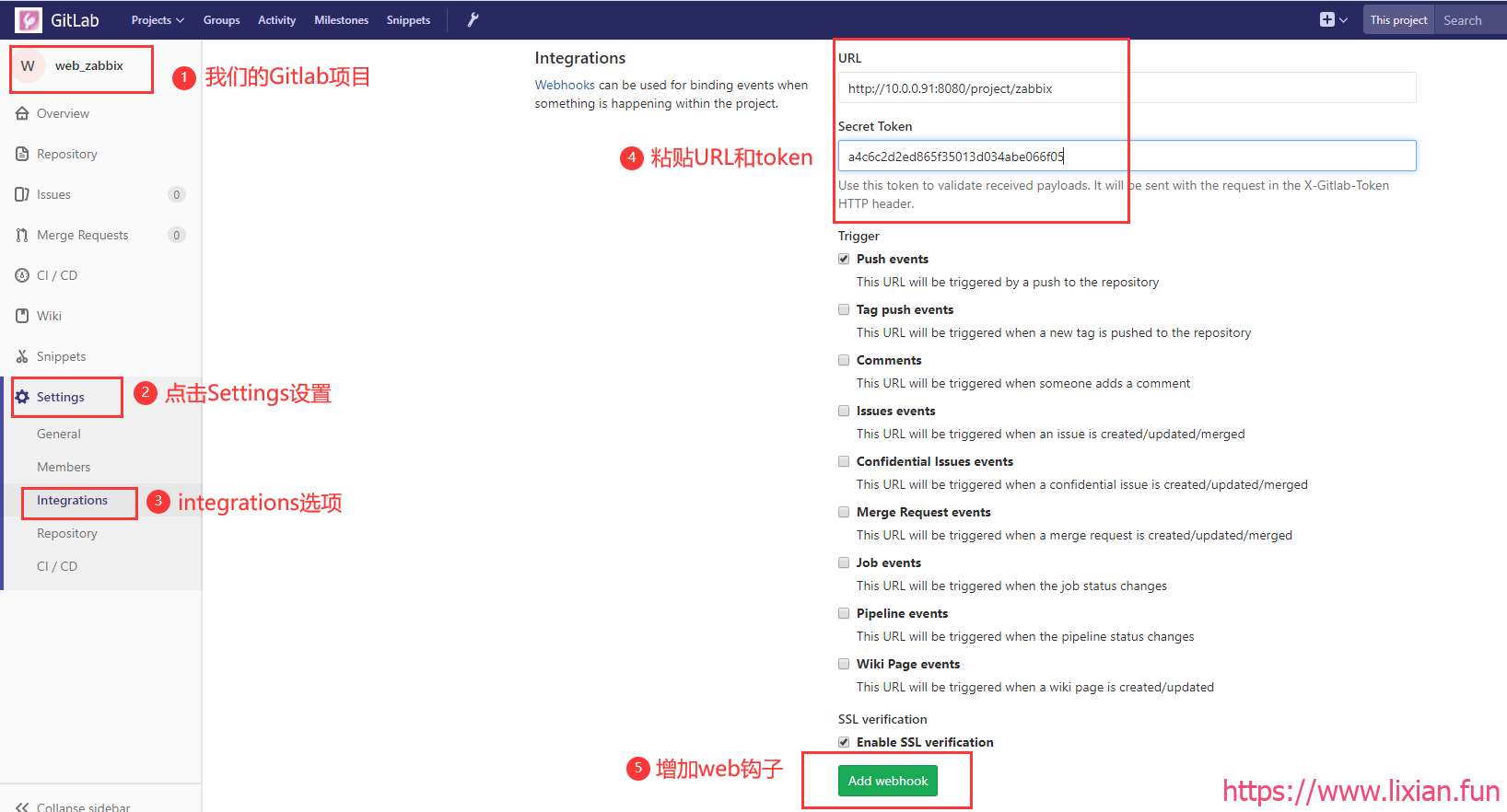The width and height of the screenshot is (1507, 812).
Task: Click the web_zabbix project name
Action: click(x=88, y=65)
